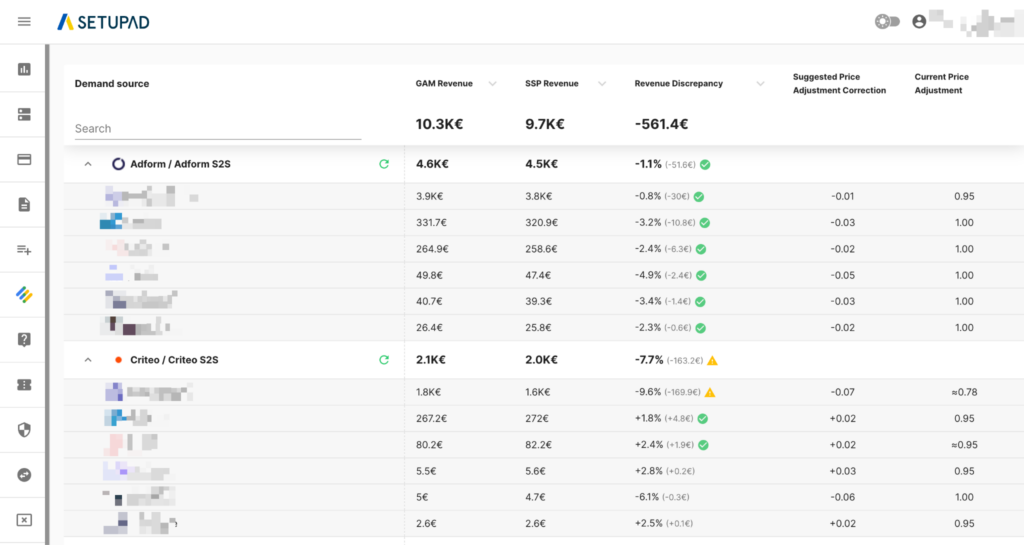This screenshot has height=545, width=1024.
Task: Click the green check for Adform -1.1%
Action: 705,164
